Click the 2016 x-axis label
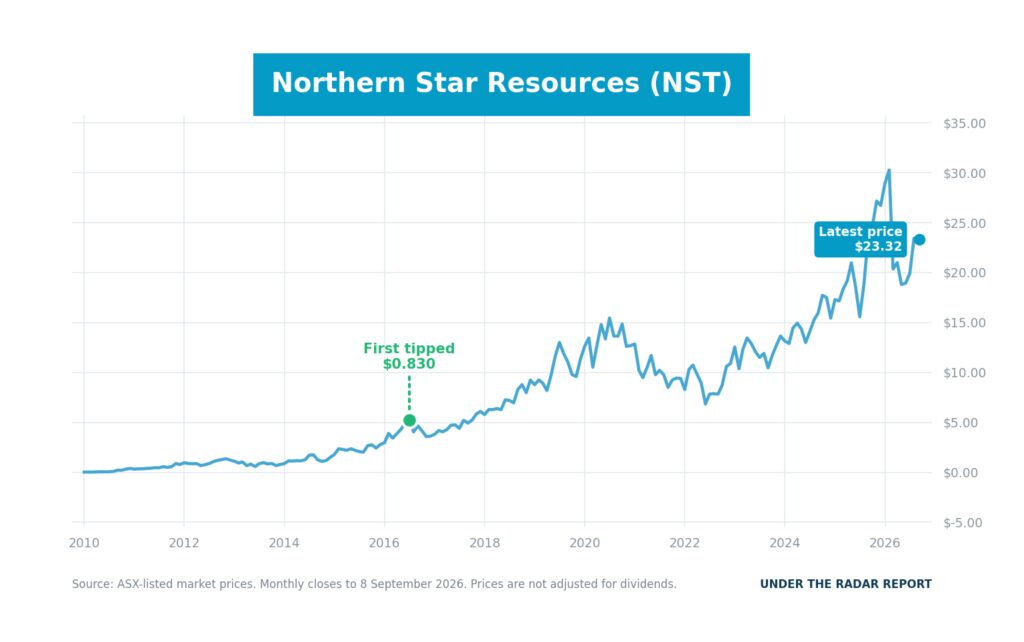Screen dimensions: 1024x642 (384, 543)
